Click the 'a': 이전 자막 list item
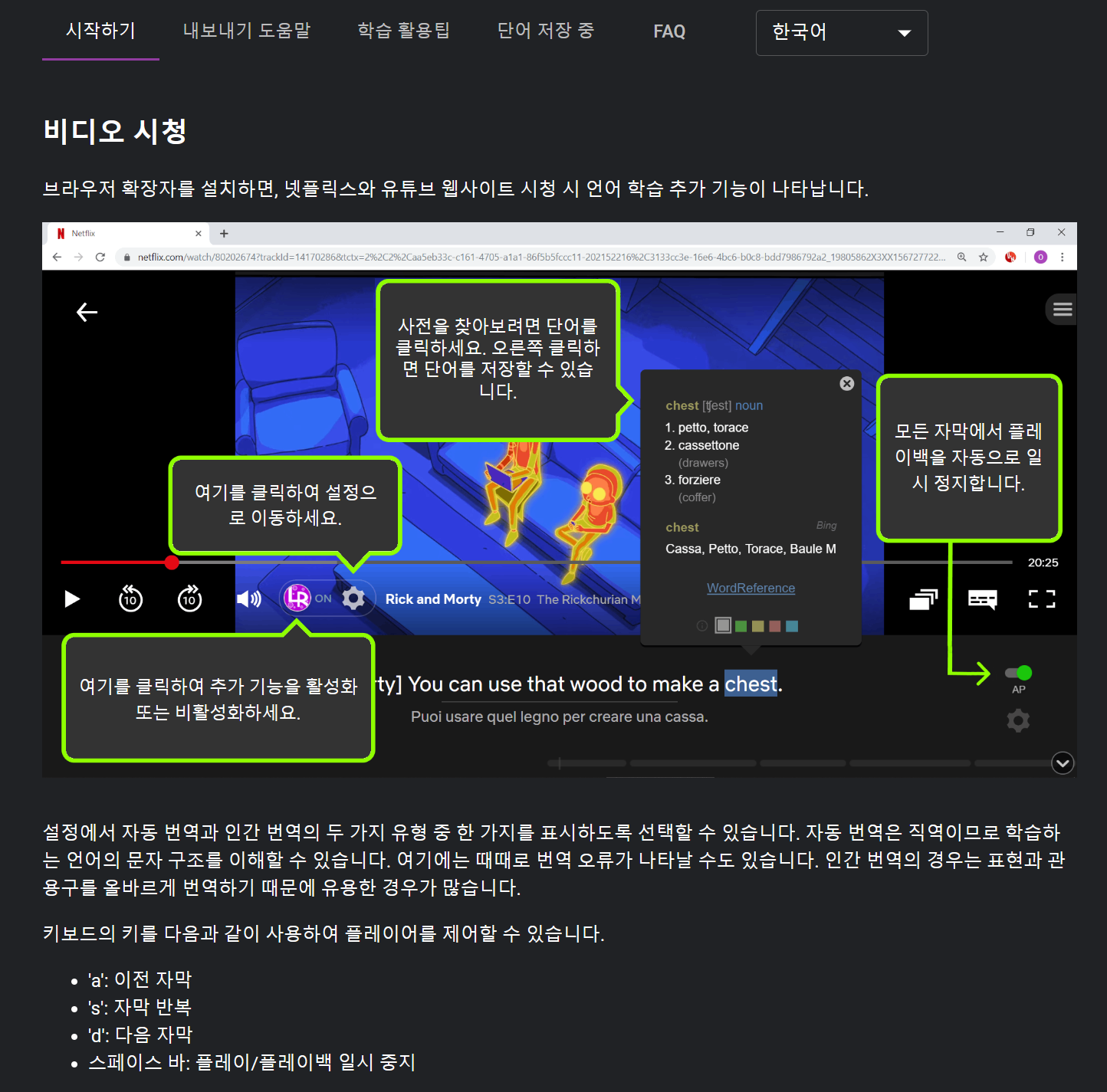 pos(140,979)
